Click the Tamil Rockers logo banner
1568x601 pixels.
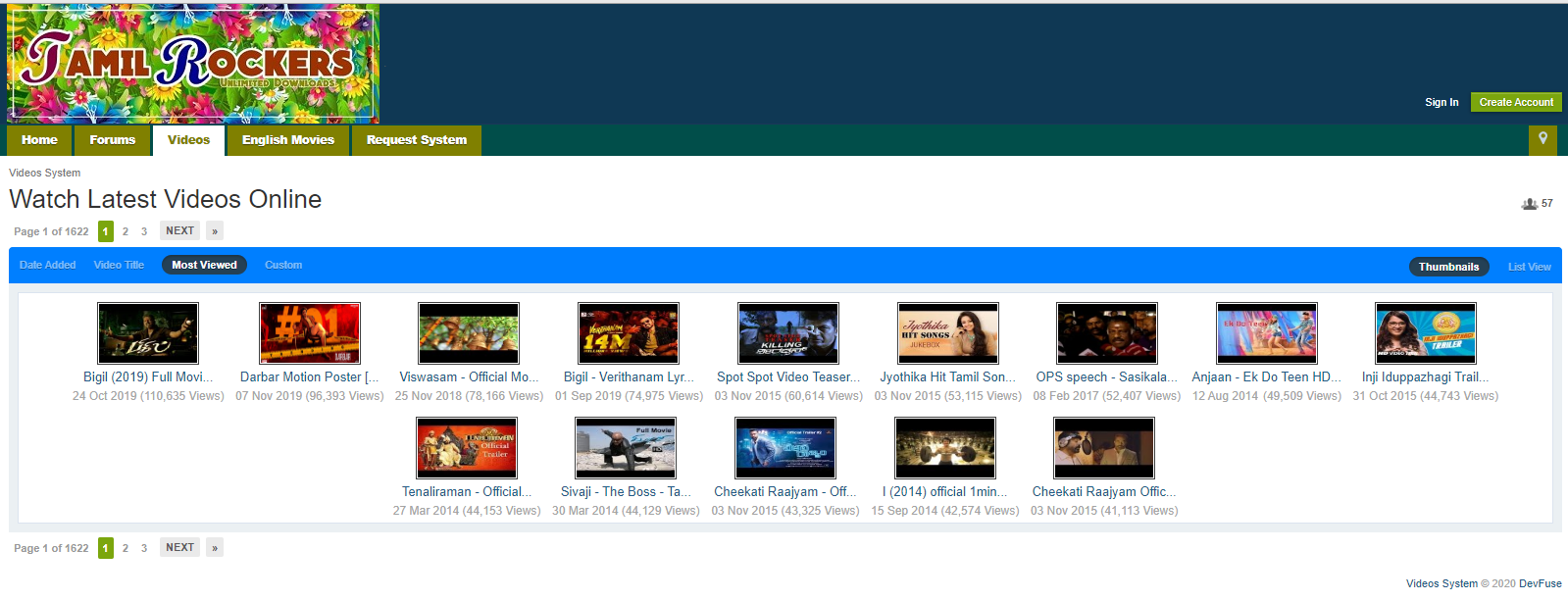point(193,63)
